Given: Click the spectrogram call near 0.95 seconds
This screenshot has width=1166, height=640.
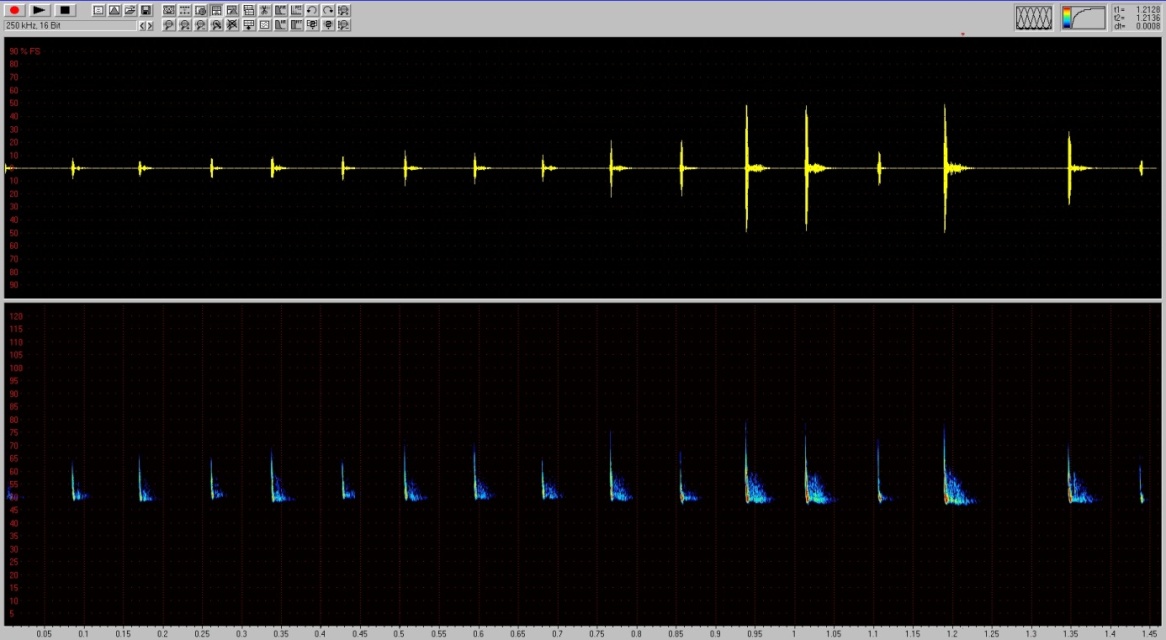Looking at the screenshot, I should click(x=747, y=485).
